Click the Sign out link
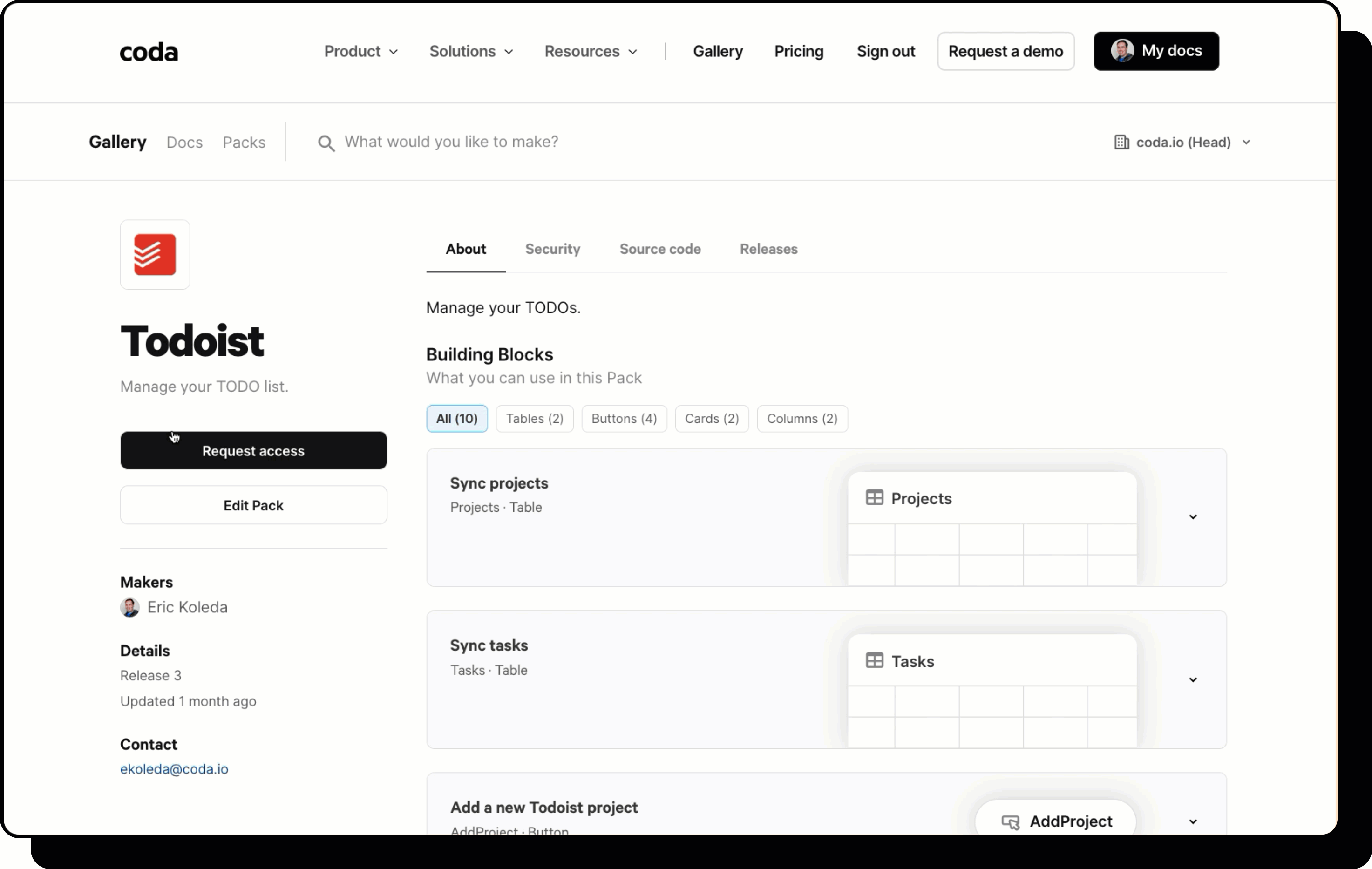Viewport: 1372px width, 869px height. pos(886,51)
